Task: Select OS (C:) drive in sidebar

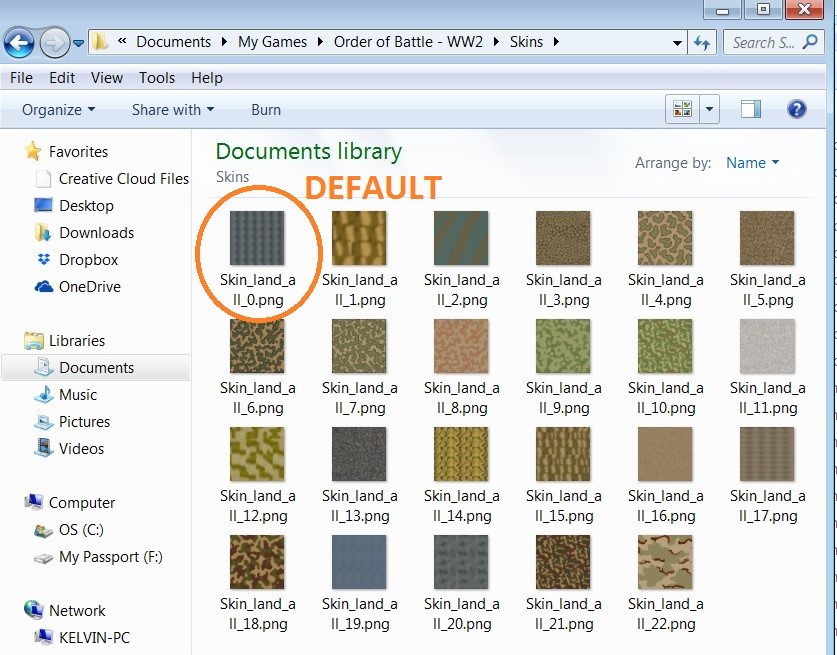Action: [80, 530]
